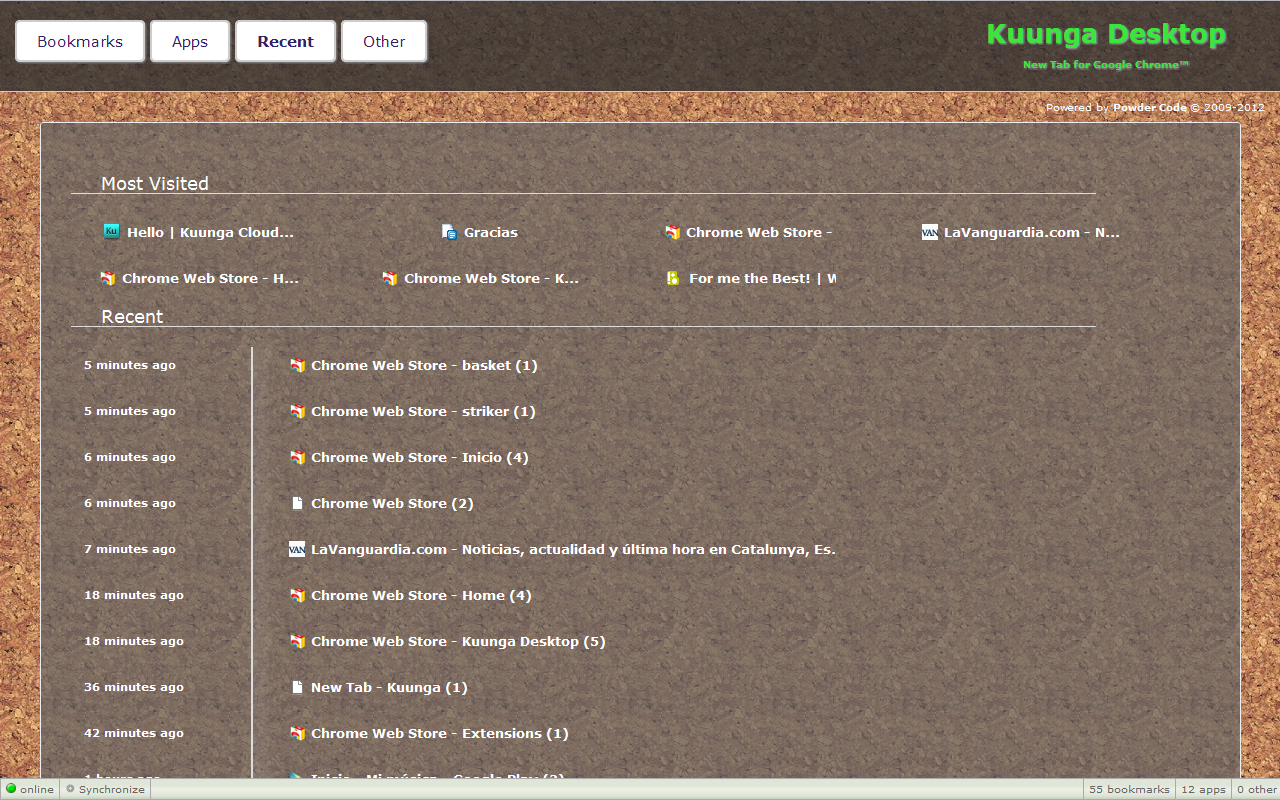Open Chrome Web Store - Home (4)

(421, 595)
